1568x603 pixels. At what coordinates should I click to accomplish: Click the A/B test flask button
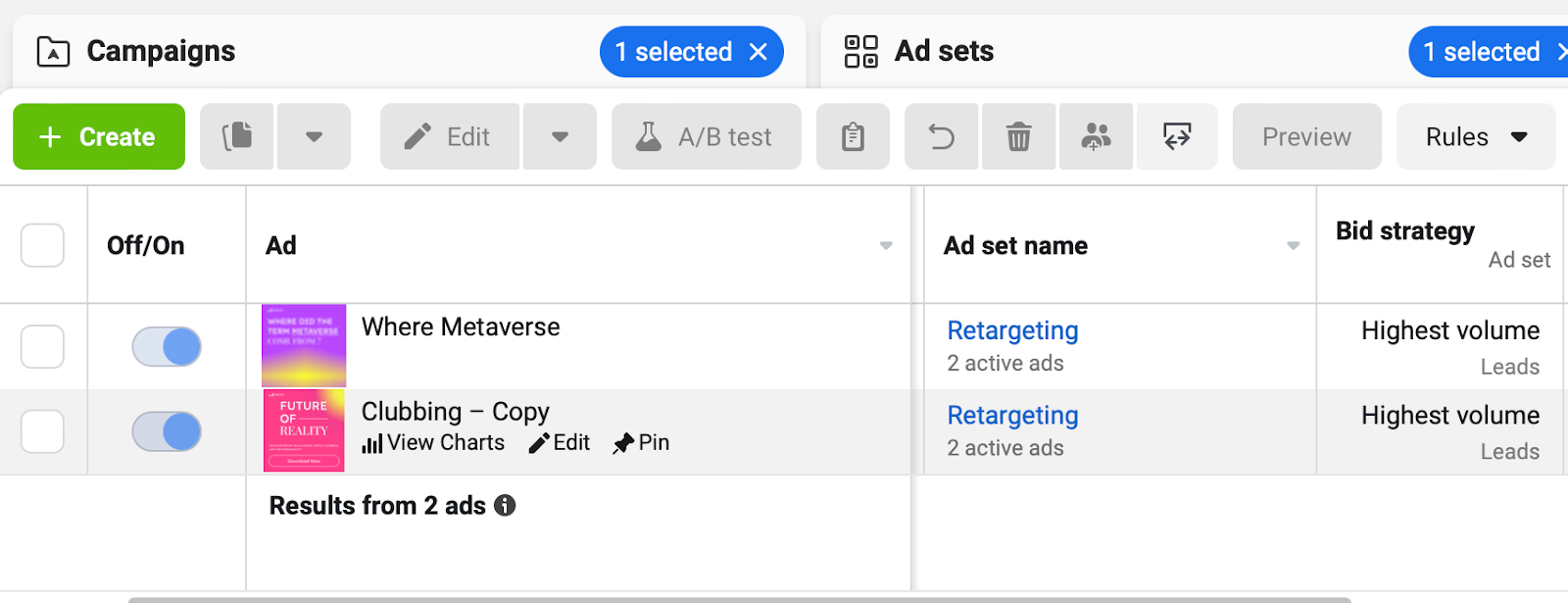pyautogui.click(x=707, y=136)
